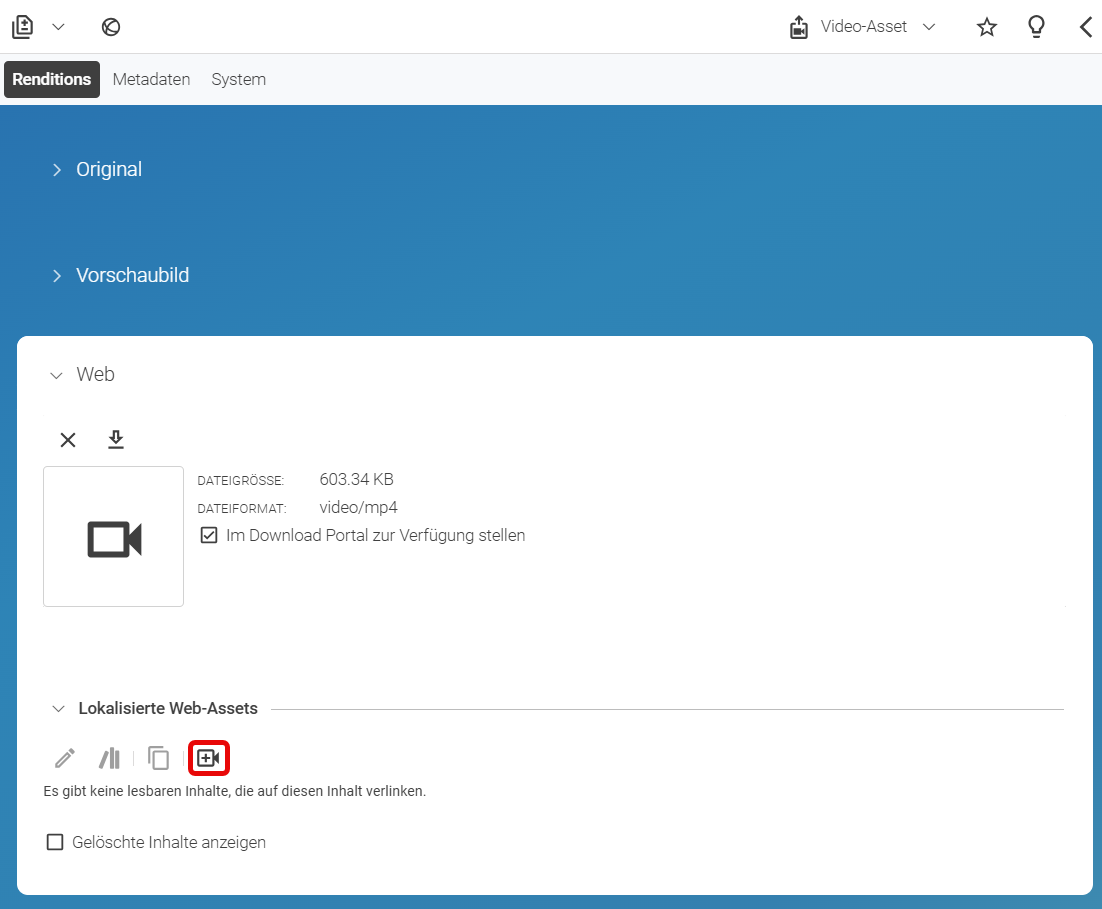Uncheck Im Download Portal zur Verfügung stellen
This screenshot has width=1102, height=909.
pyautogui.click(x=209, y=536)
